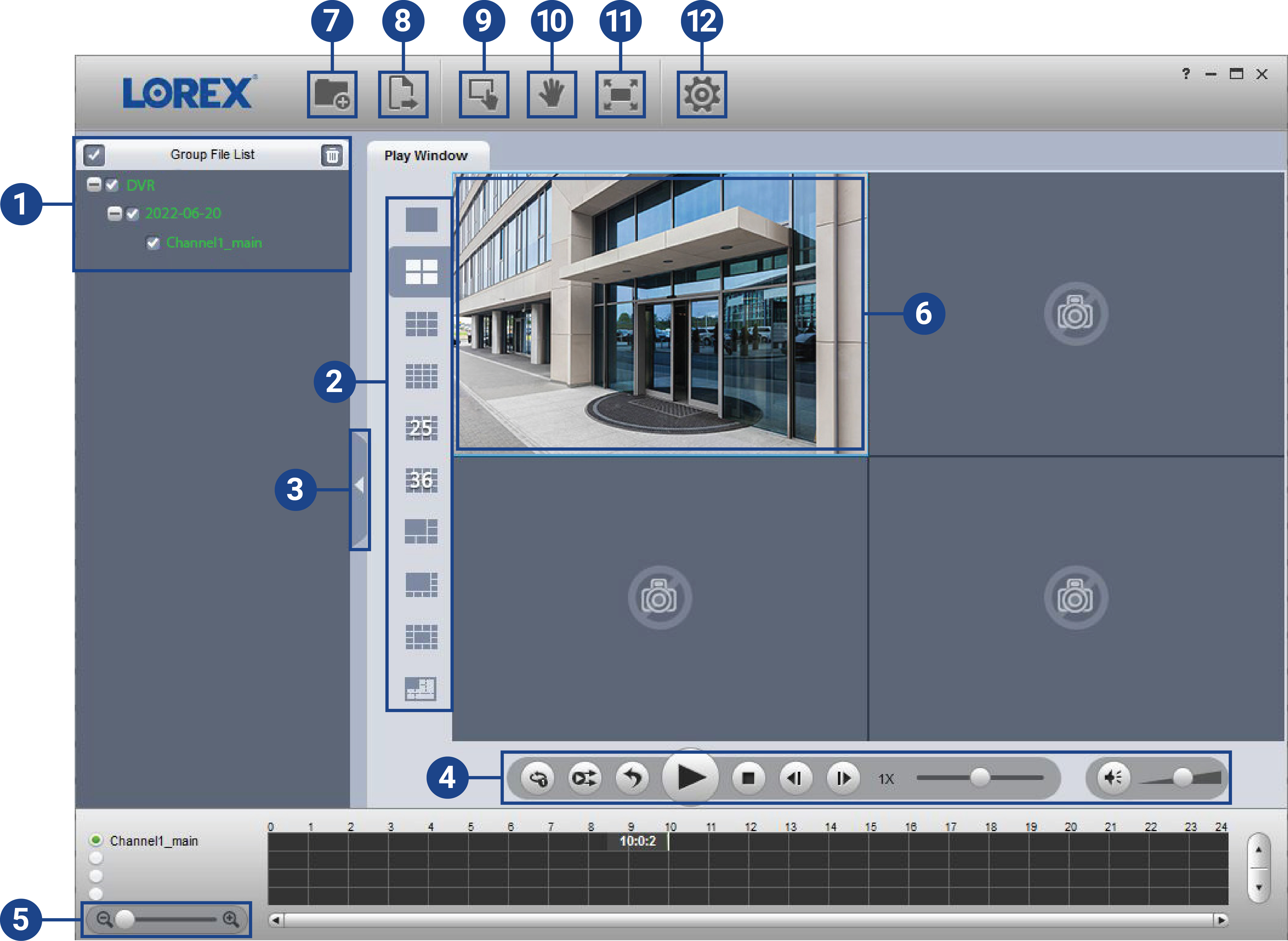Activate the screen select pointer tool
This screenshot has height=941, width=1288.
pyautogui.click(x=484, y=94)
